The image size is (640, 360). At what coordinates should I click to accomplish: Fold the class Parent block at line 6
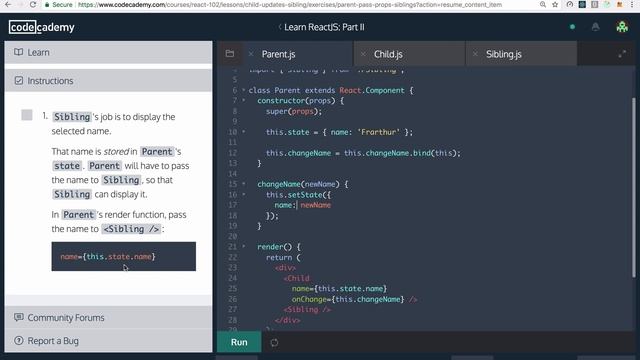point(244,90)
